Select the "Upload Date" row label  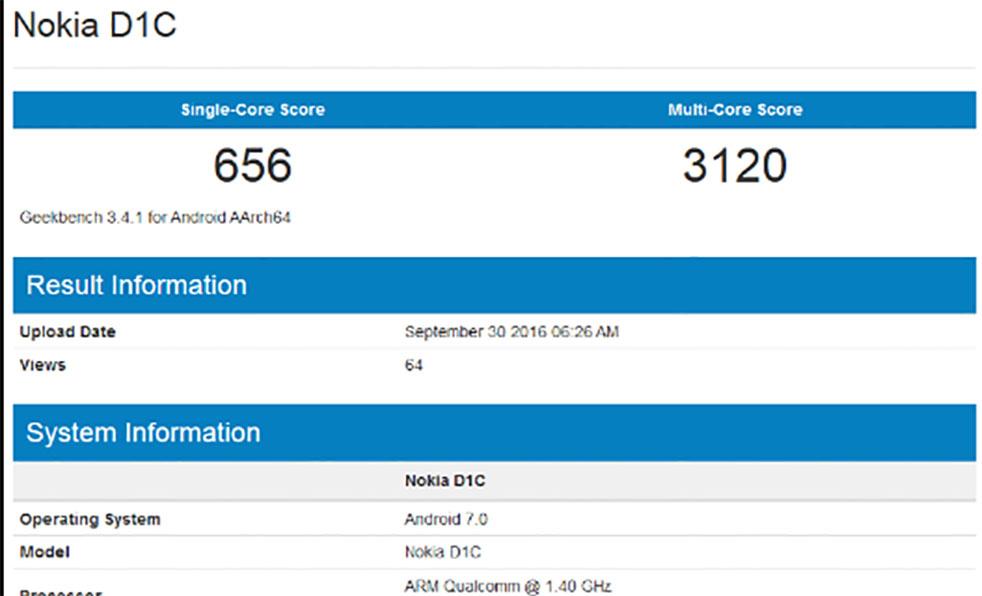pyautogui.click(x=68, y=332)
